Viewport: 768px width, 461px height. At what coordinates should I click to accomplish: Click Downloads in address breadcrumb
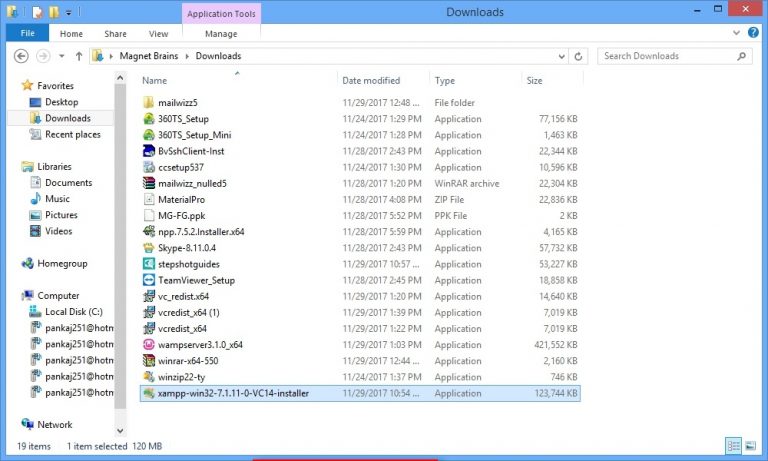coord(218,56)
